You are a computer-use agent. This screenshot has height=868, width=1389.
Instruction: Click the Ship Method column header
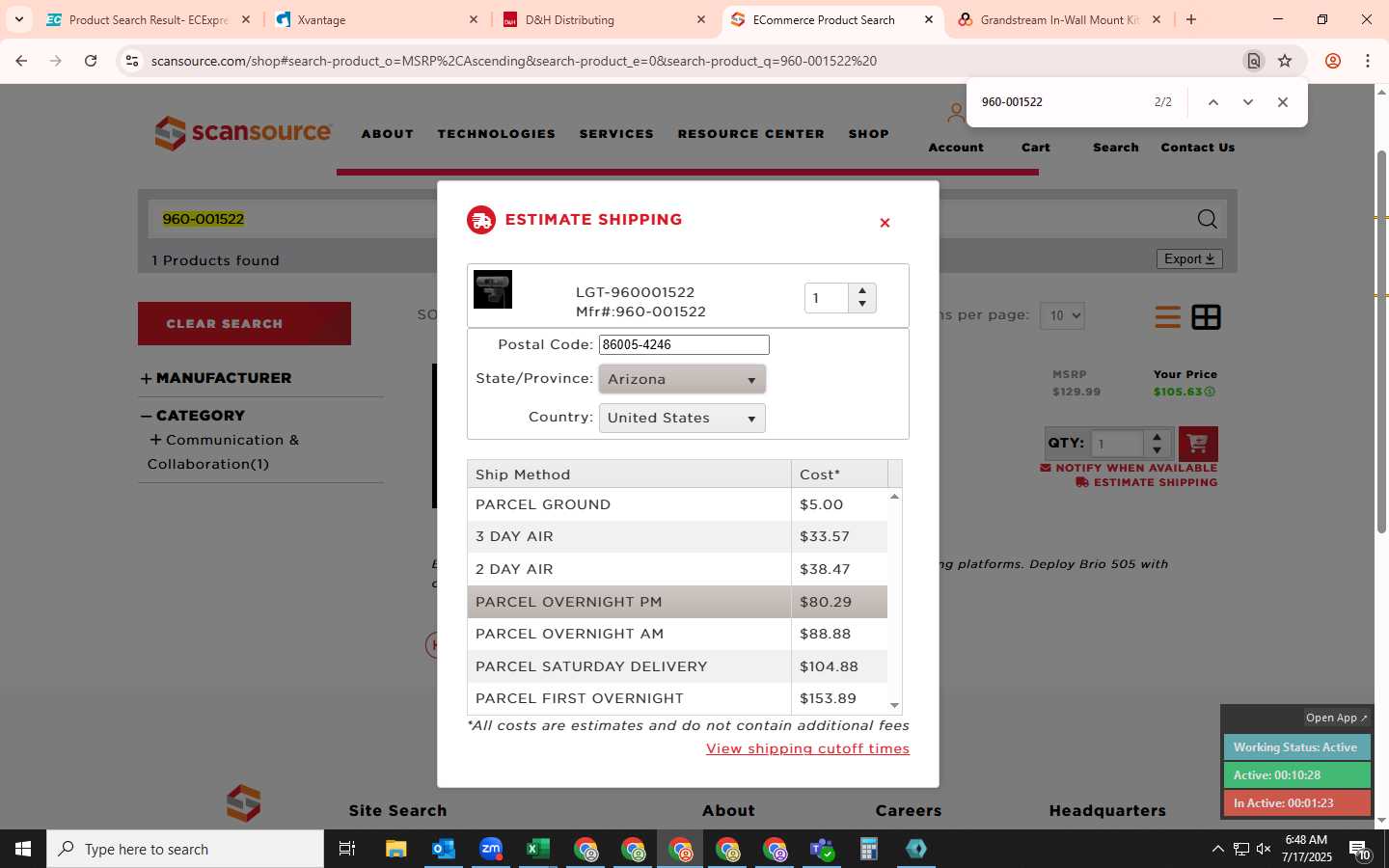[629, 475]
